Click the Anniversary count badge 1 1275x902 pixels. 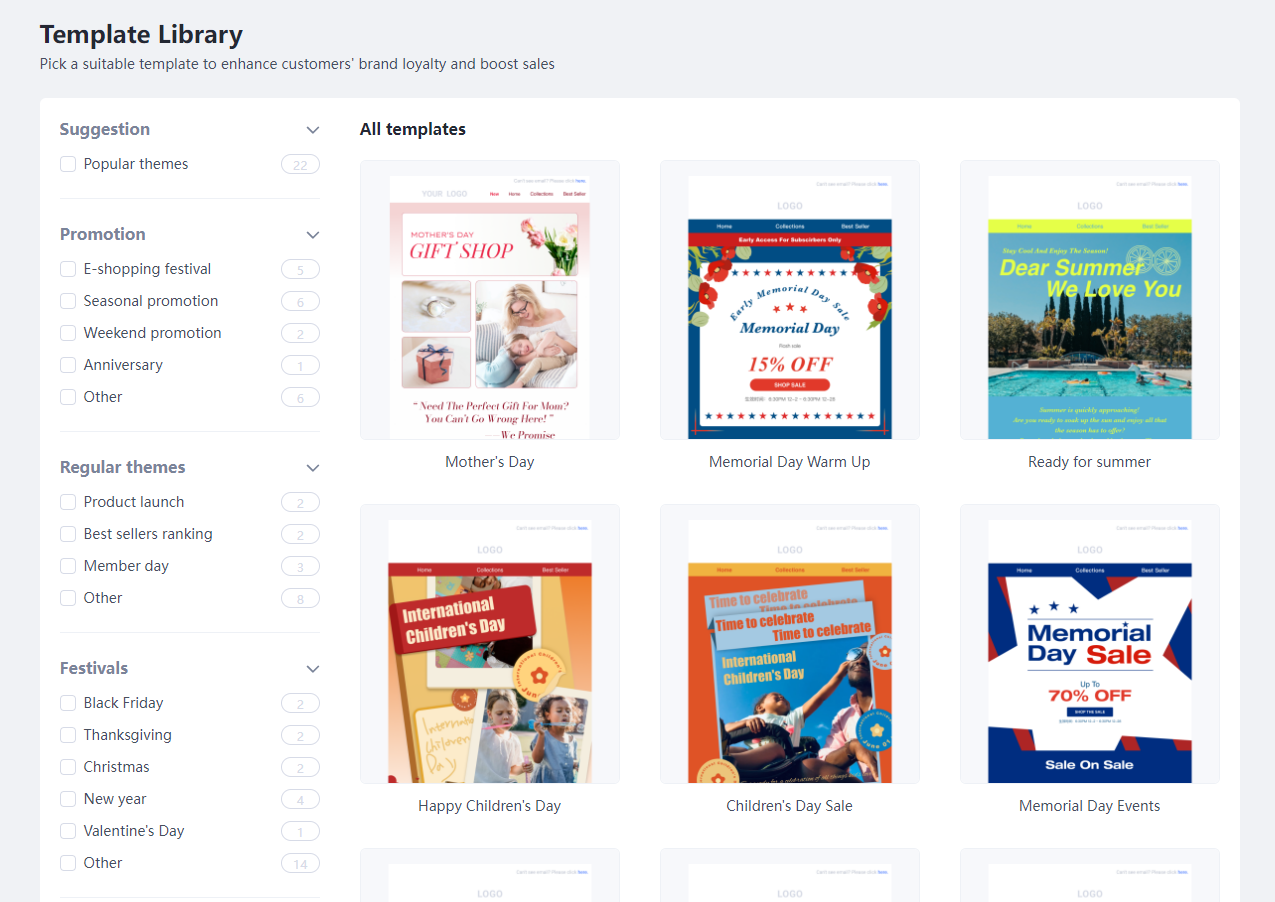click(x=300, y=366)
